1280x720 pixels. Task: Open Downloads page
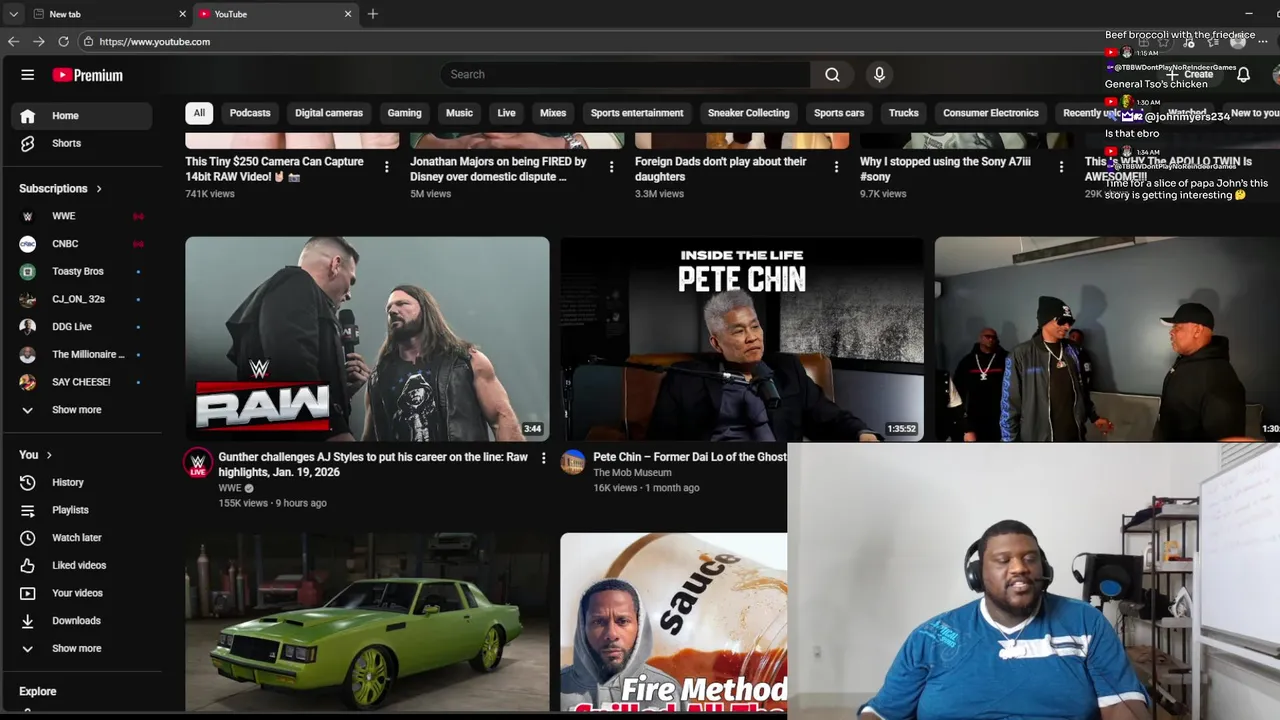click(x=82, y=621)
